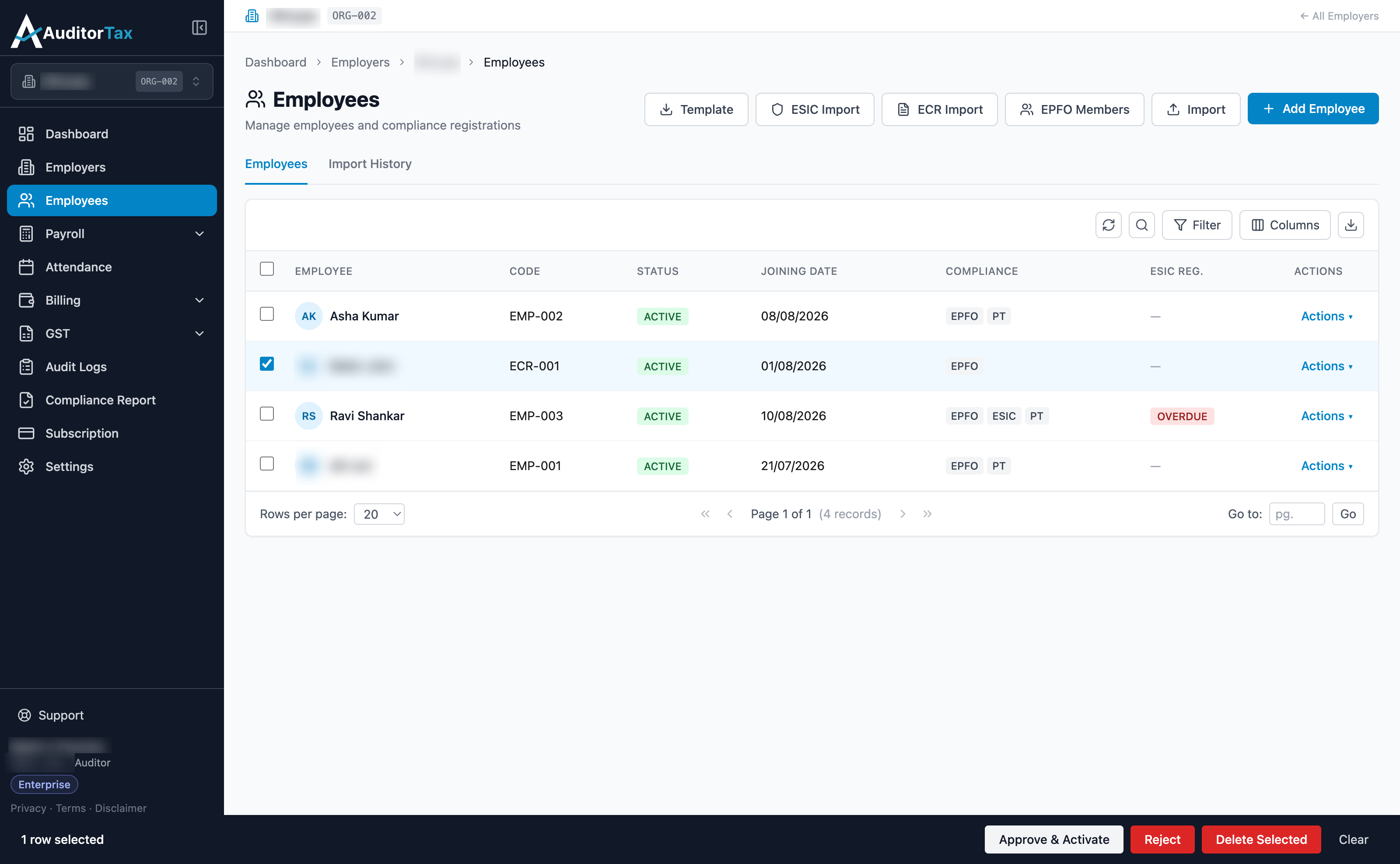The height and width of the screenshot is (864, 1400).
Task: Open Dashboard in the sidebar
Action: tap(112, 134)
